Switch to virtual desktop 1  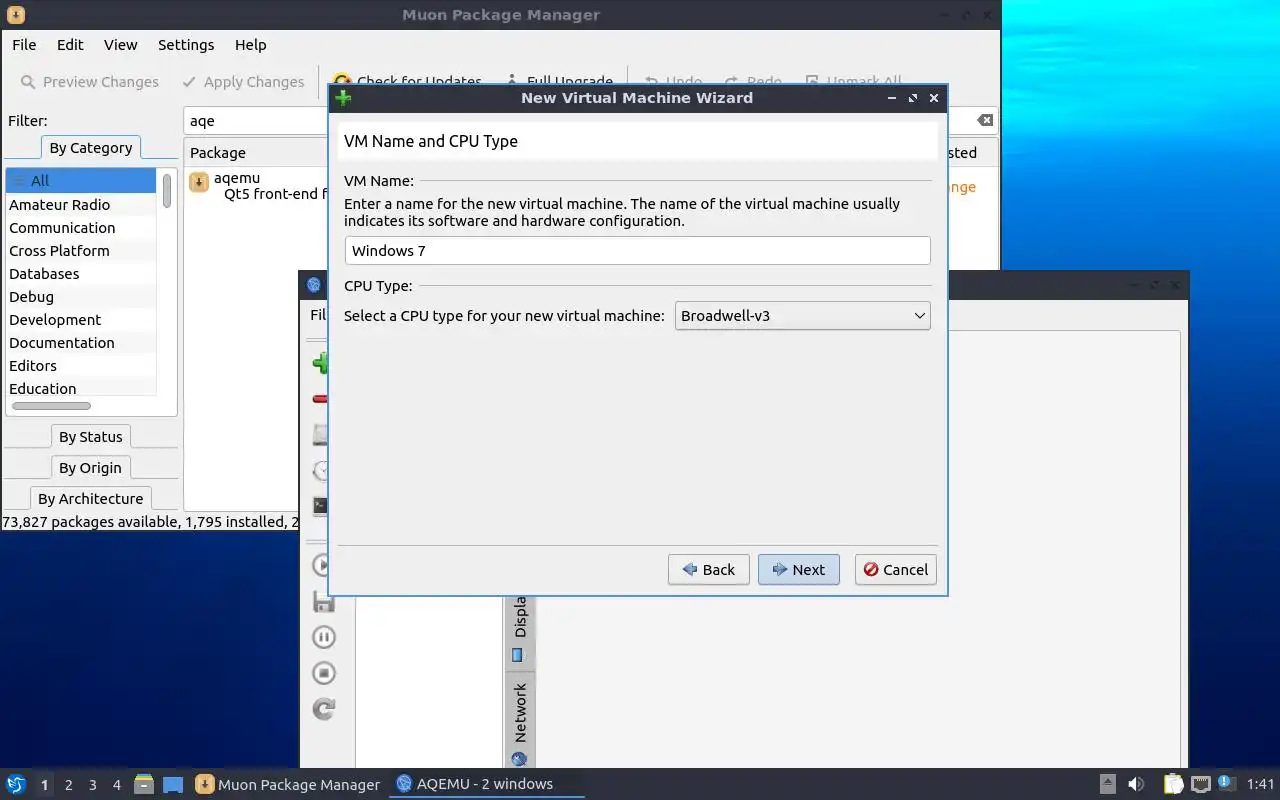45,785
